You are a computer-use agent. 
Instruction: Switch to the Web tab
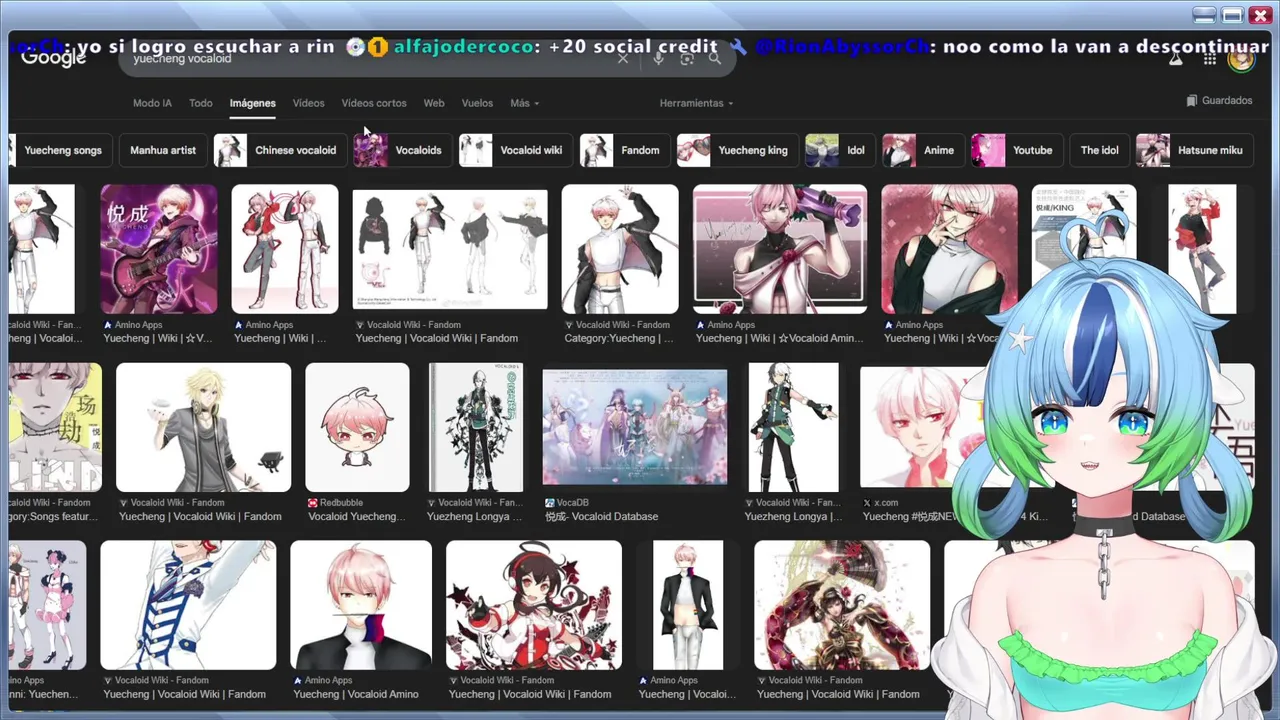(x=434, y=103)
